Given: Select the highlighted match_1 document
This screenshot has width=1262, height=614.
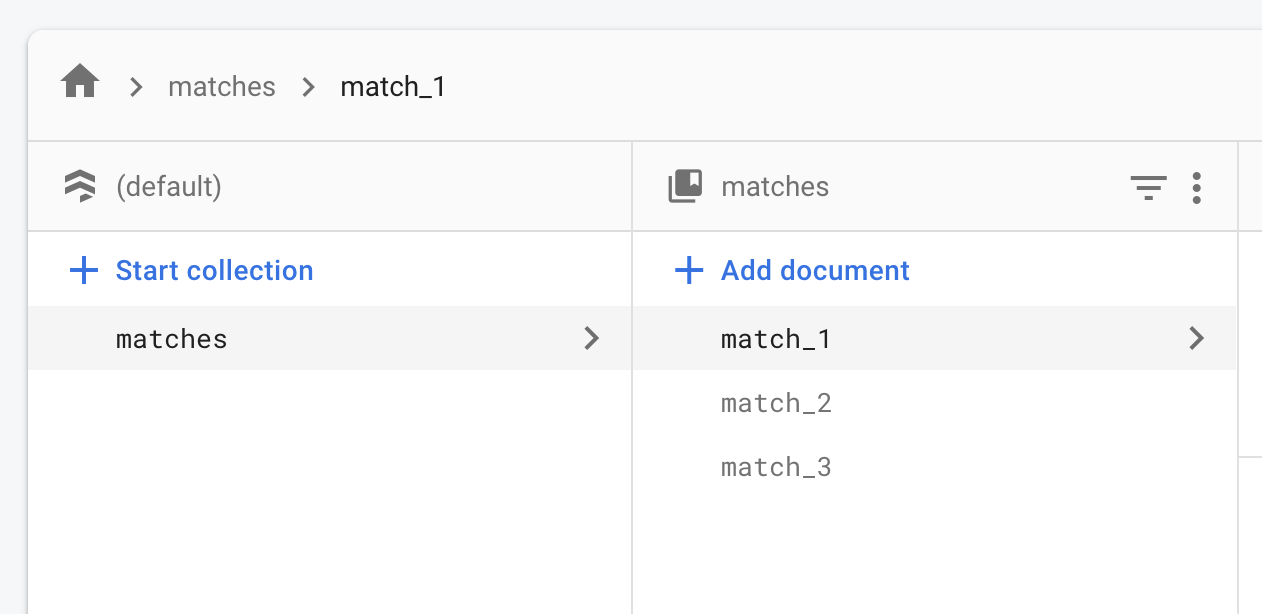Looking at the screenshot, I should click(x=776, y=338).
